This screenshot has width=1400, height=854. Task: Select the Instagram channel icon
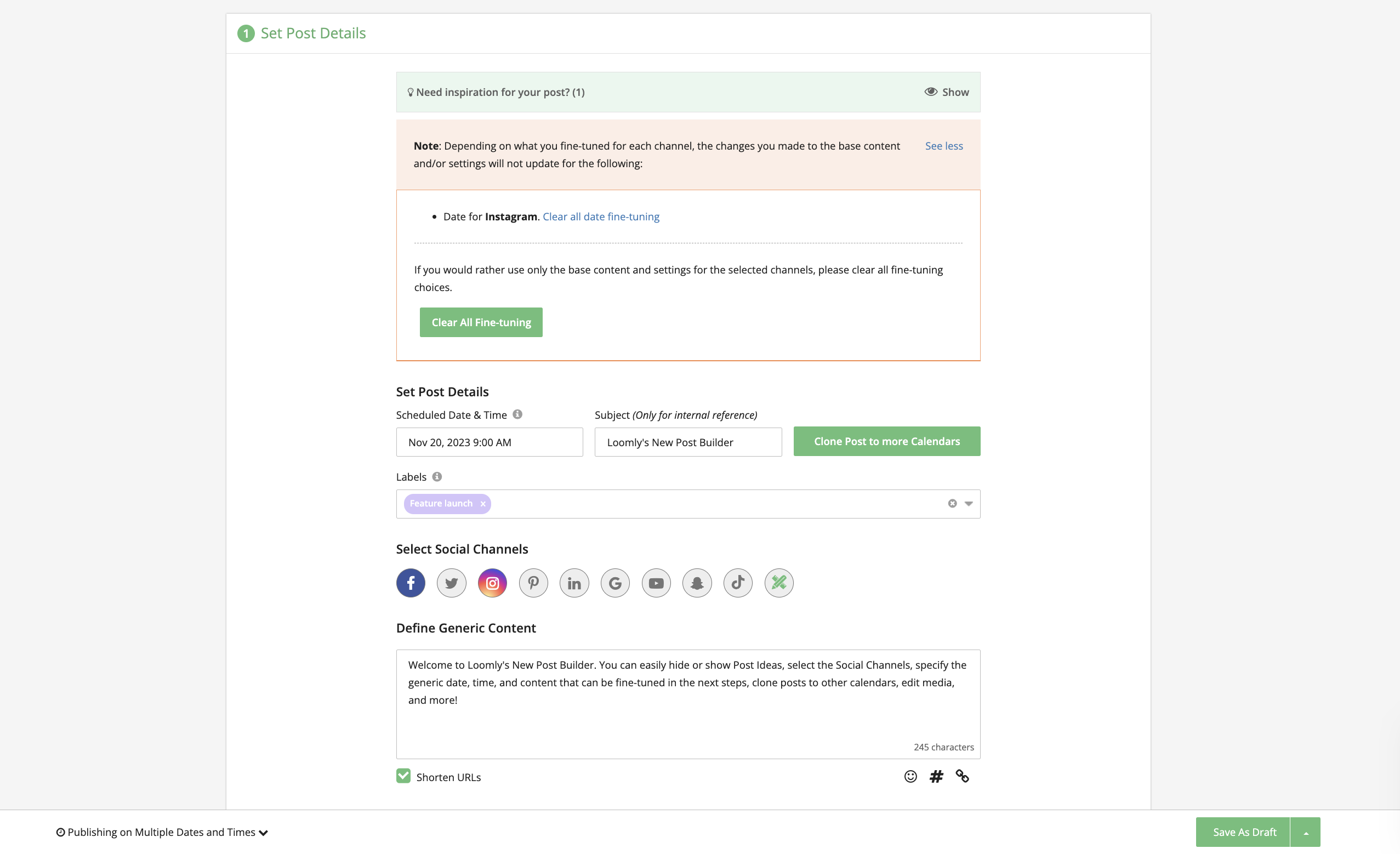click(x=492, y=583)
